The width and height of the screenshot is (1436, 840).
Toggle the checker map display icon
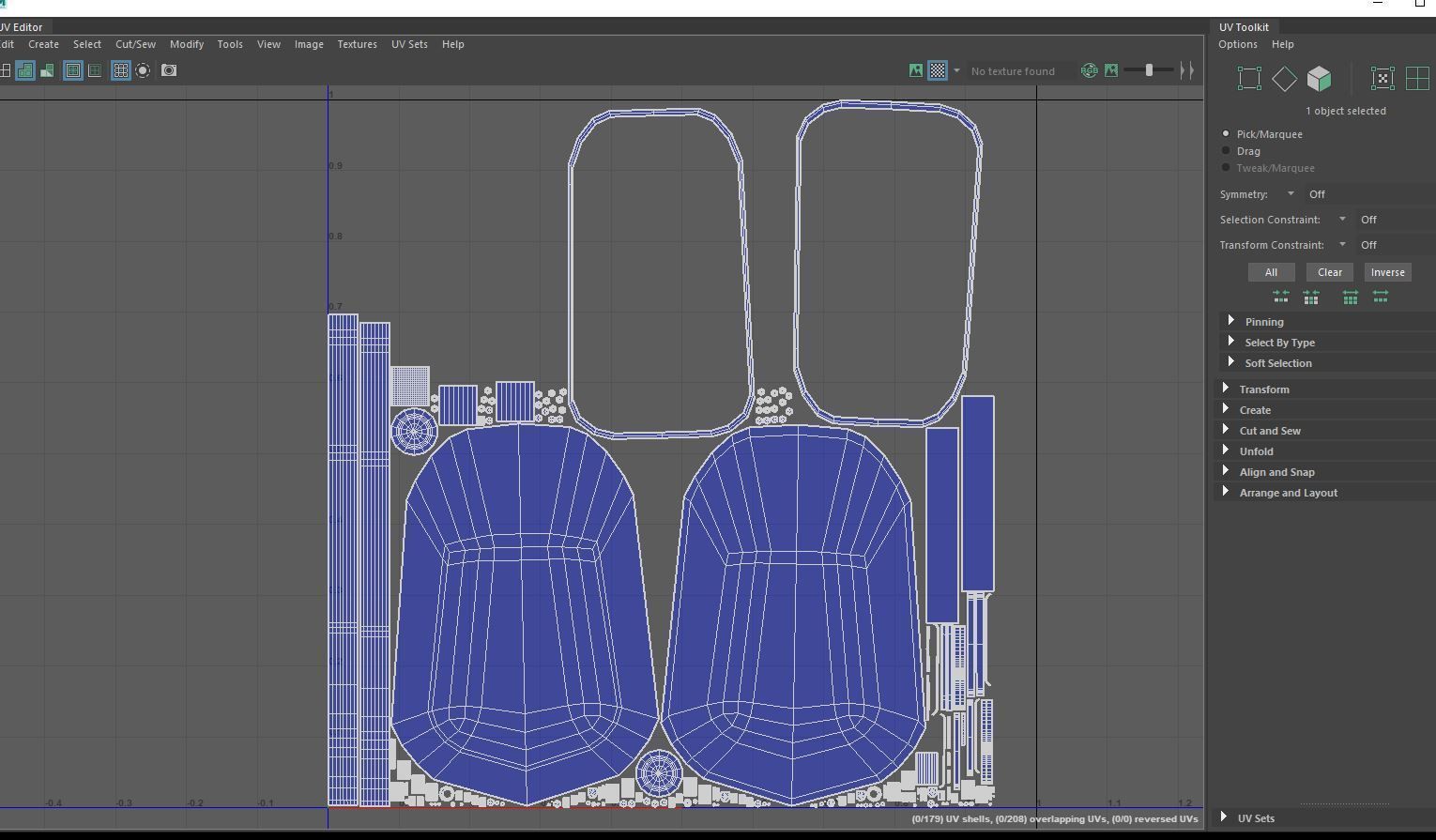[938, 70]
